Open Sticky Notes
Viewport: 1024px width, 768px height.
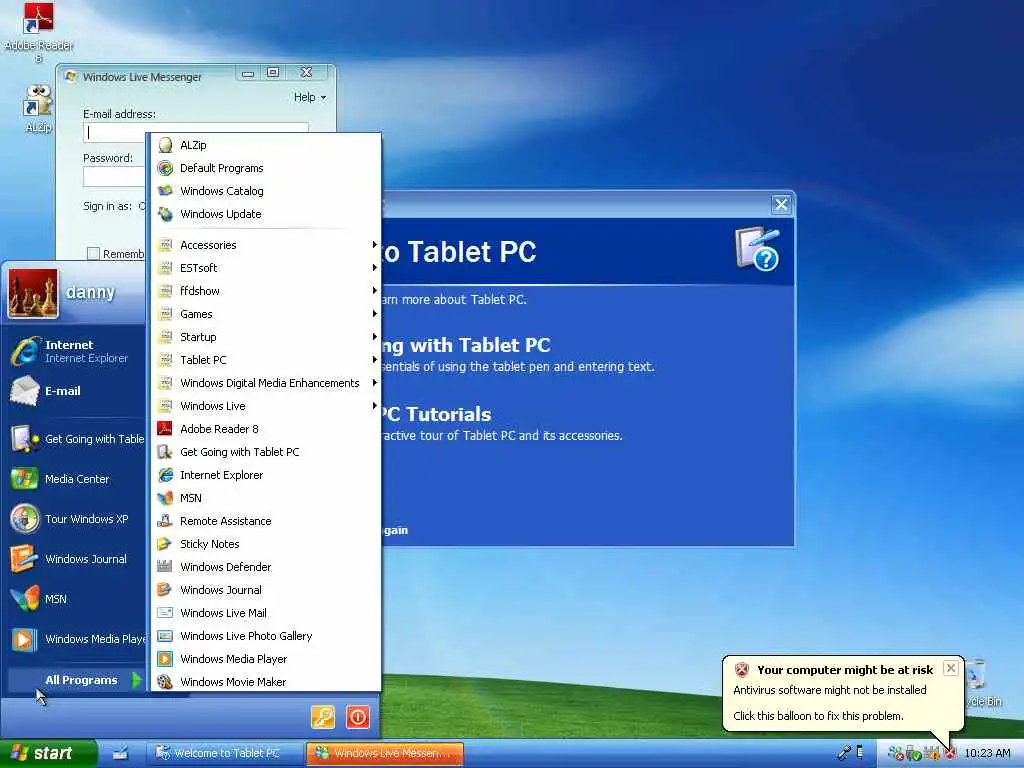(x=266, y=543)
